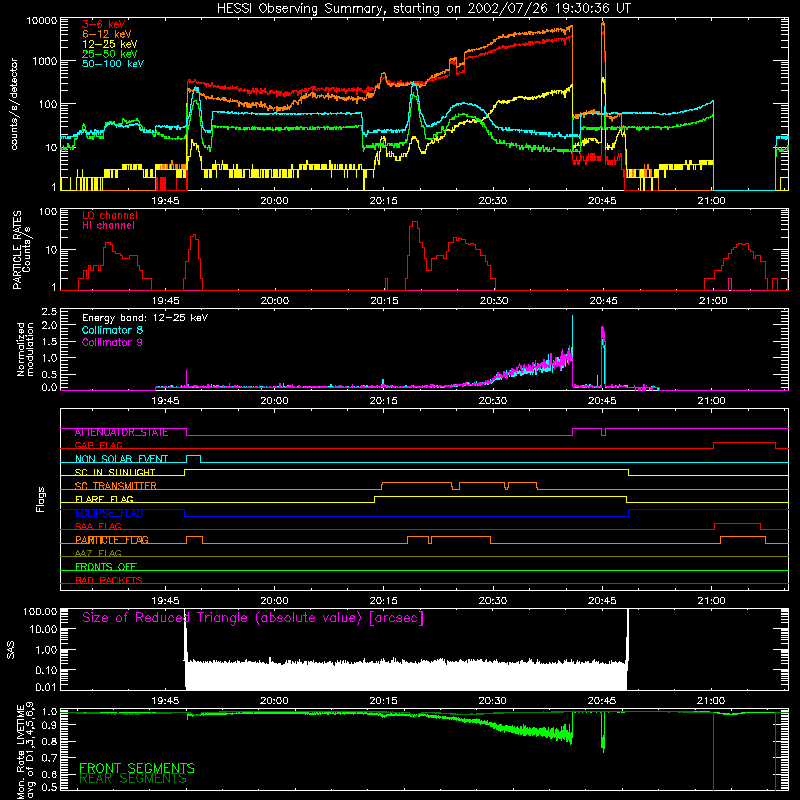800x800 pixels.
Task: Select the FRONT SEGMENTS legend label
Action: tap(137, 768)
